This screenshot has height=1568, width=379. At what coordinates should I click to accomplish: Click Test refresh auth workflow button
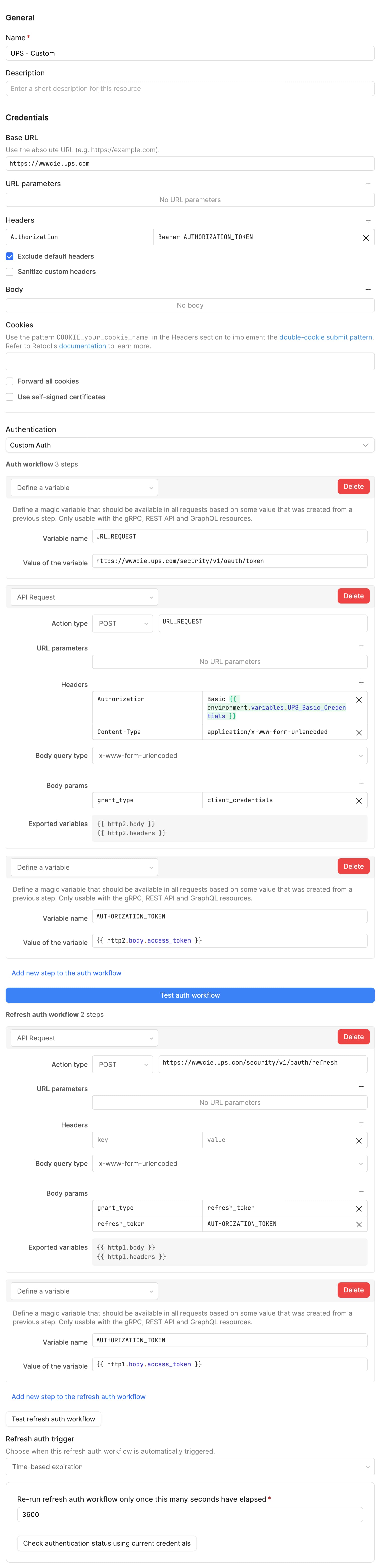point(54,1419)
